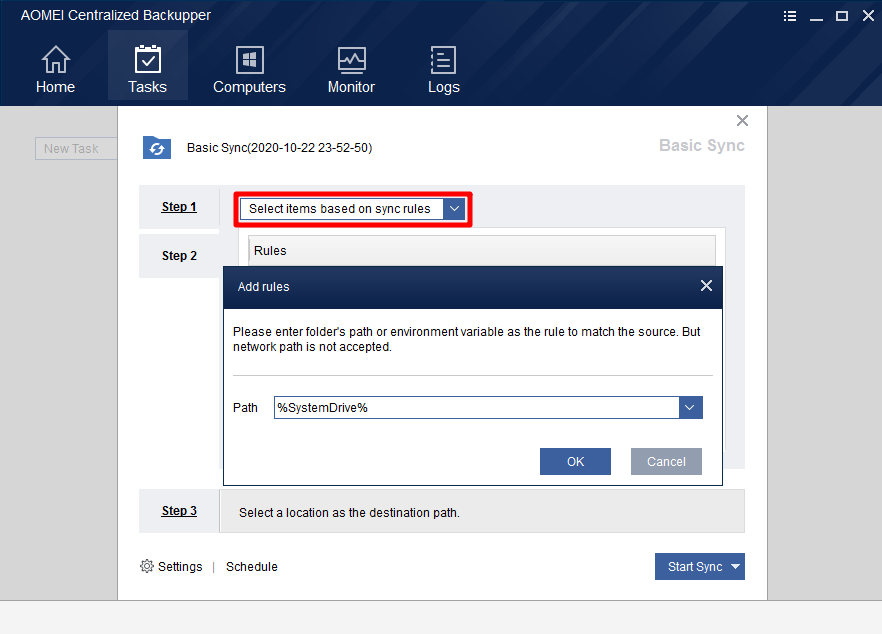This screenshot has width=882, height=634.
Task: Cancel the Add rules dialog
Action: 666,461
